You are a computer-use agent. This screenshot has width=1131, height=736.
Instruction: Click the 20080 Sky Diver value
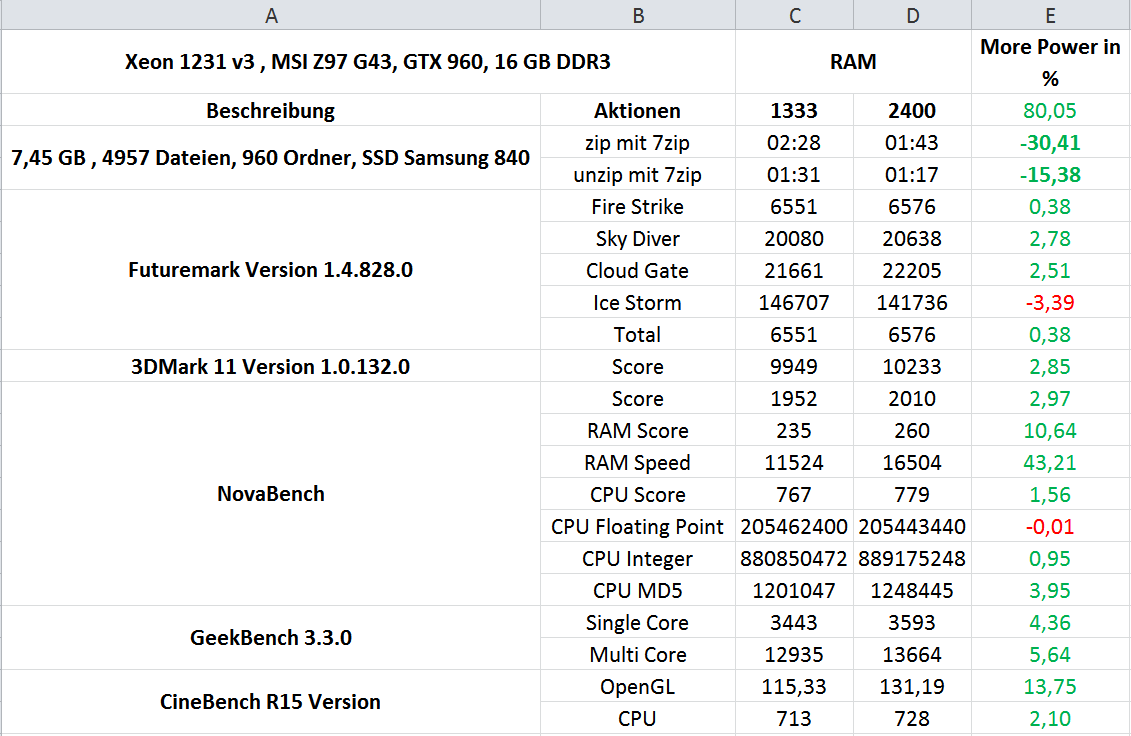[x=794, y=238]
